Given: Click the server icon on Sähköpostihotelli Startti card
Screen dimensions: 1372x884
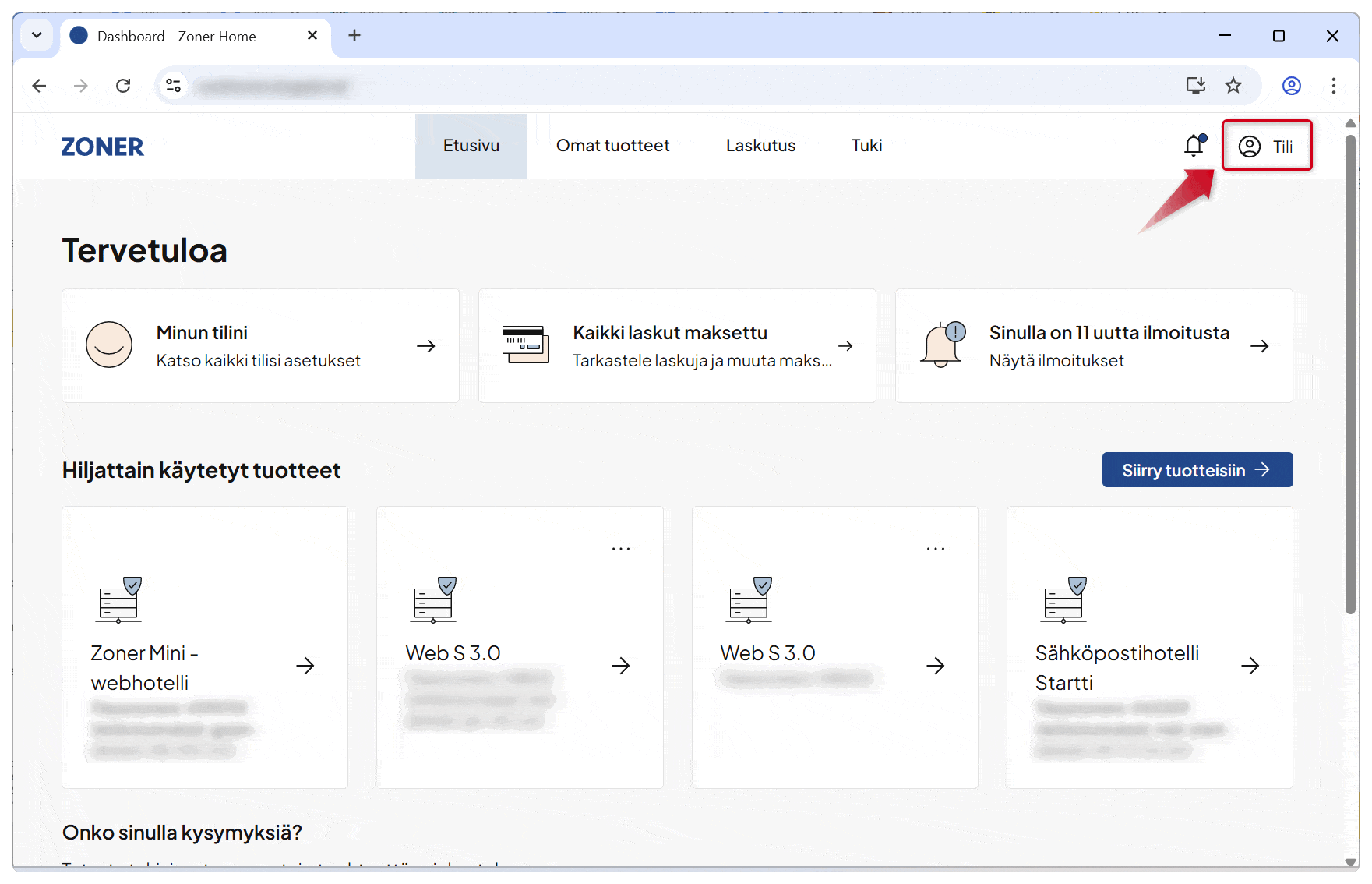Looking at the screenshot, I should [x=1064, y=599].
